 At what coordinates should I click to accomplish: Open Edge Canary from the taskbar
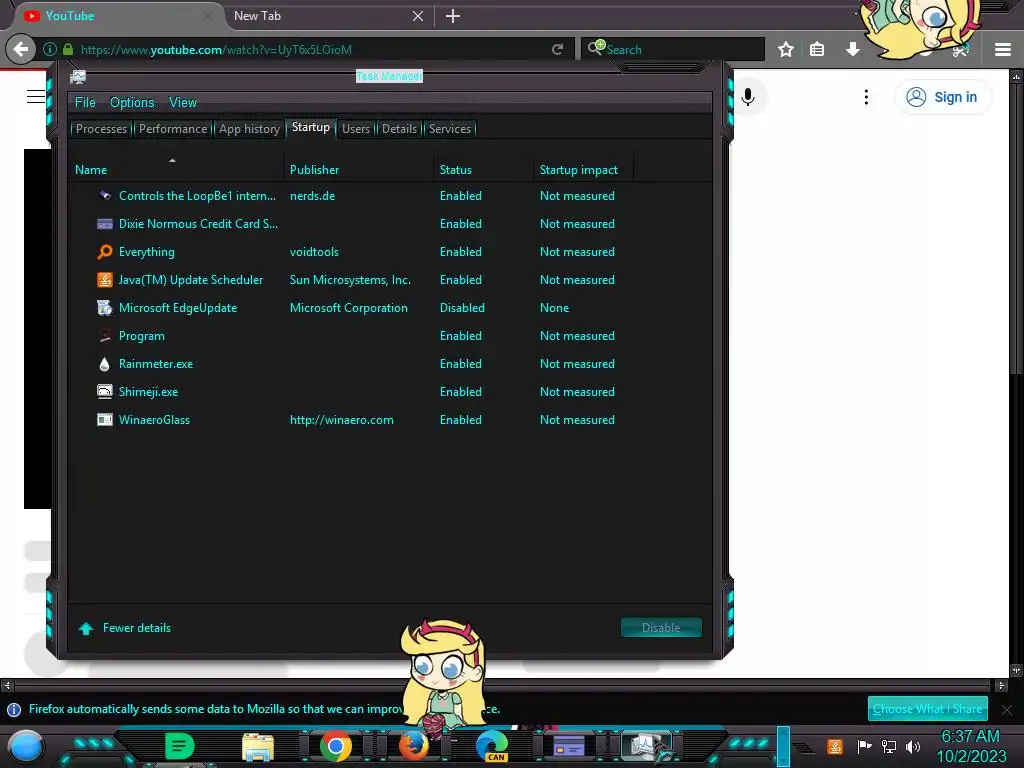(492, 746)
